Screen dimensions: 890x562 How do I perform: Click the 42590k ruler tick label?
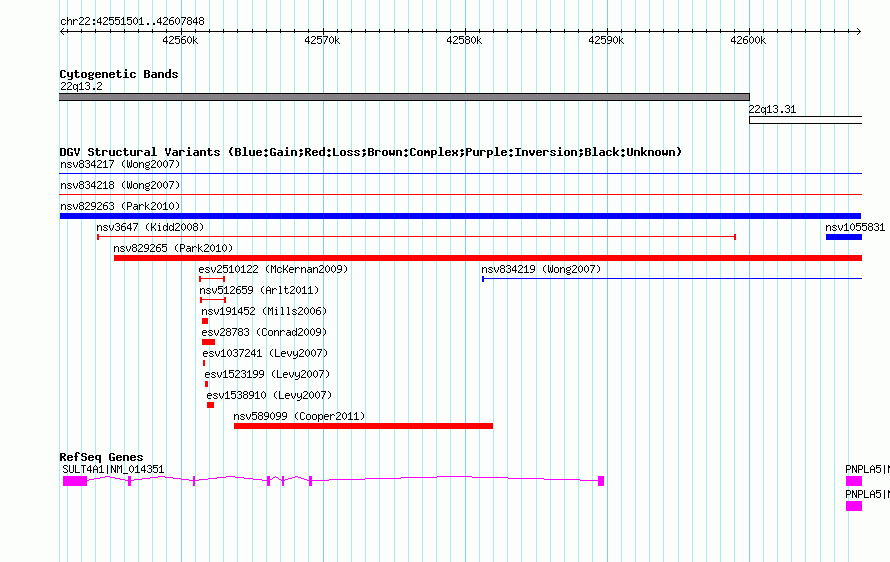[606, 40]
